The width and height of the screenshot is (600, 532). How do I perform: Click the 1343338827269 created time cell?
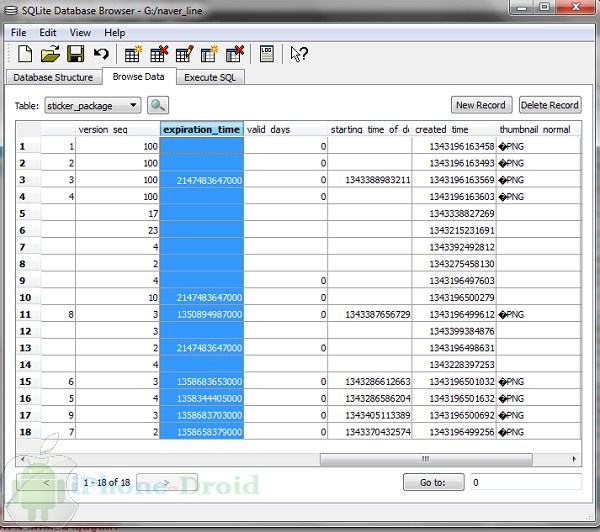(x=454, y=214)
